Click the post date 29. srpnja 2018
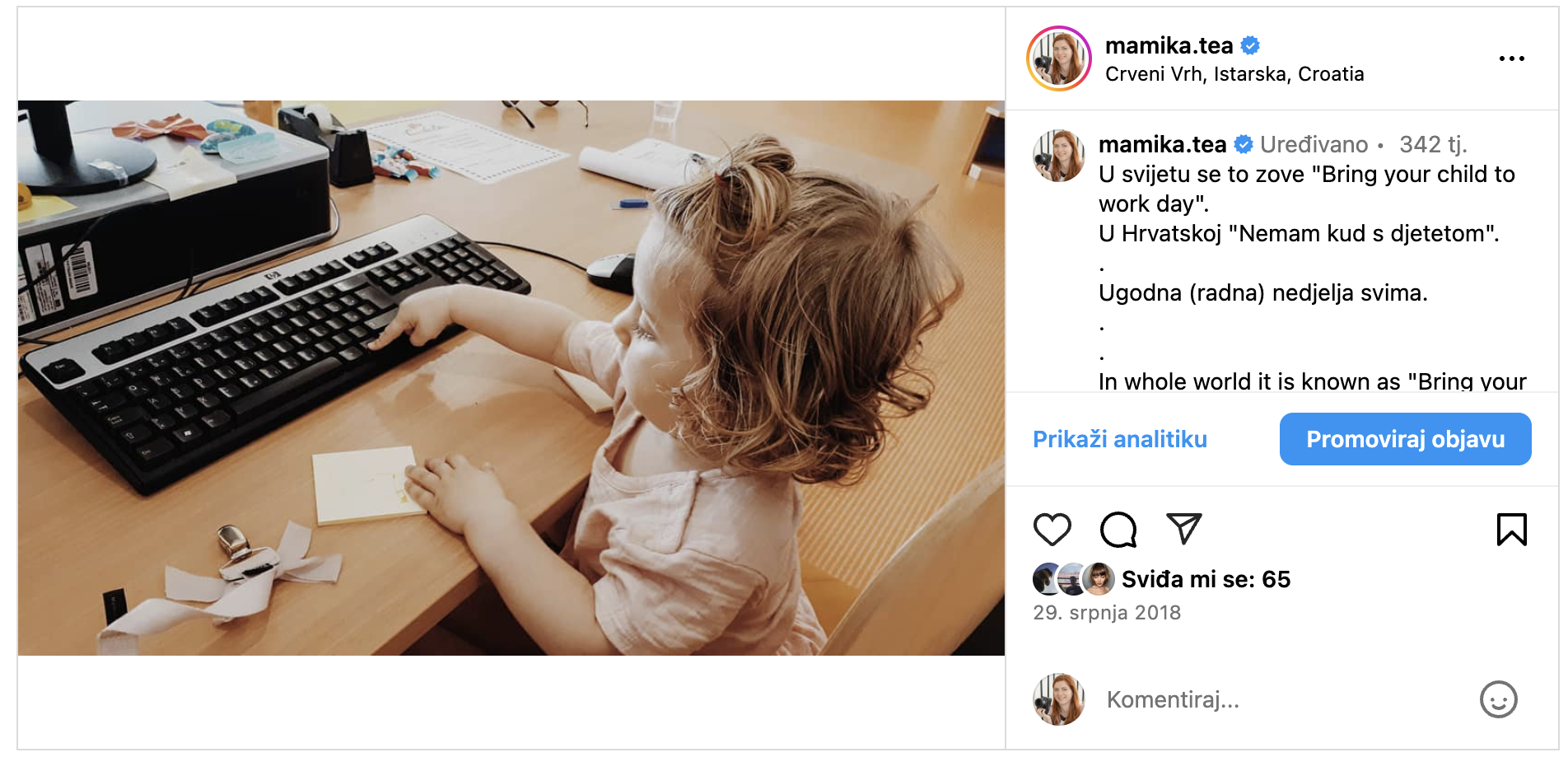This screenshot has width=1568, height=757. click(1107, 613)
